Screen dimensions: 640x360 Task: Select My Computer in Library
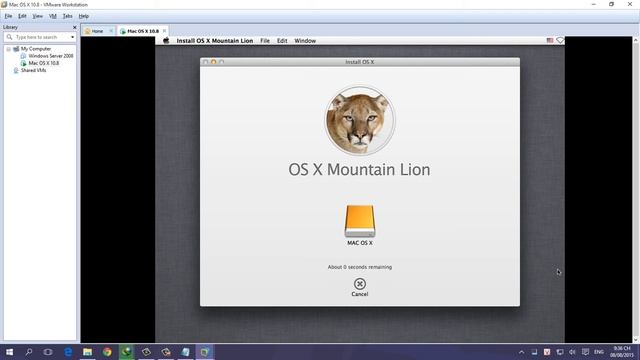pyautogui.click(x=36, y=49)
